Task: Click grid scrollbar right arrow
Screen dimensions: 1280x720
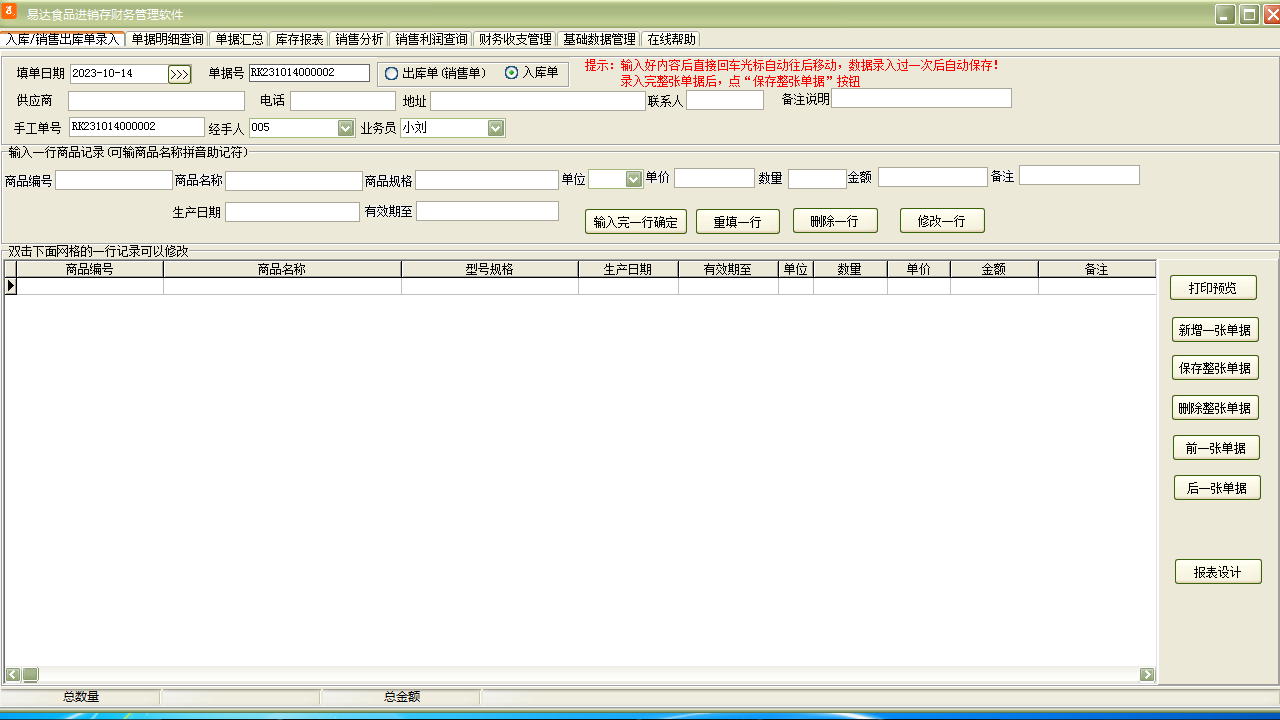Action: pos(1147,675)
